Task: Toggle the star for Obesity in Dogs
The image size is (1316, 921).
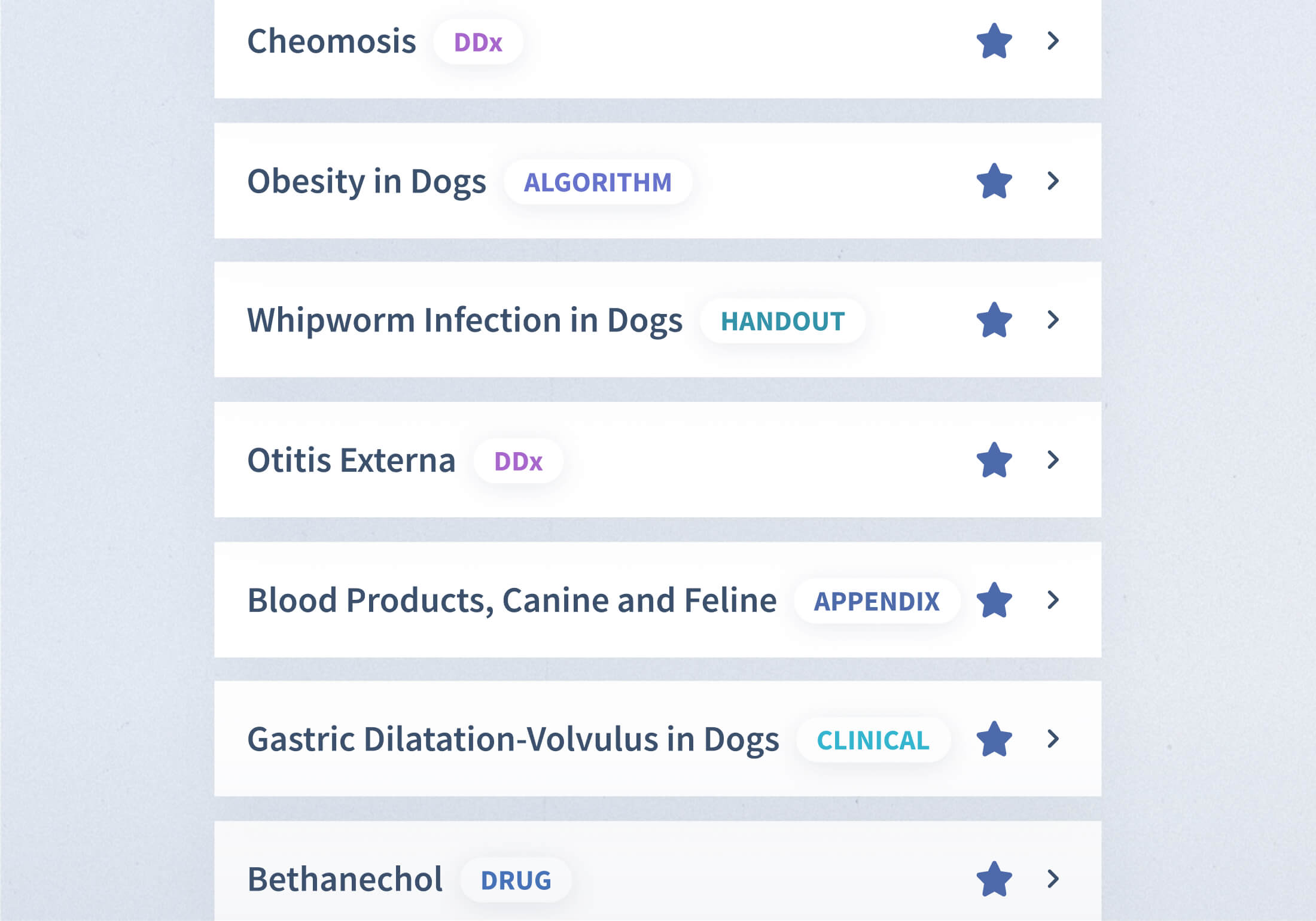Action: click(x=994, y=181)
